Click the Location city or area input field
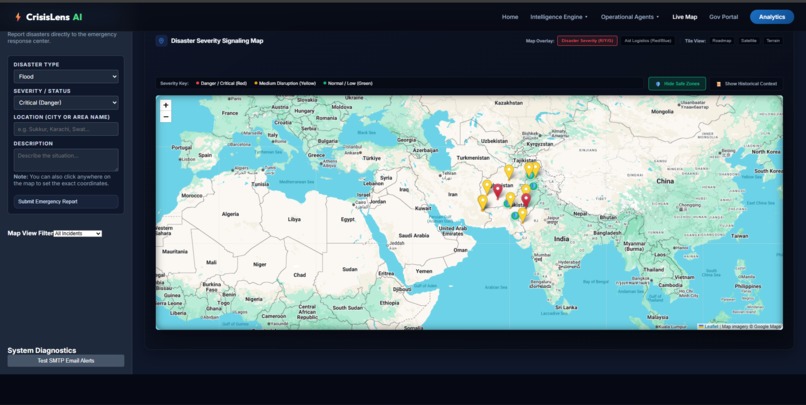 pos(66,129)
